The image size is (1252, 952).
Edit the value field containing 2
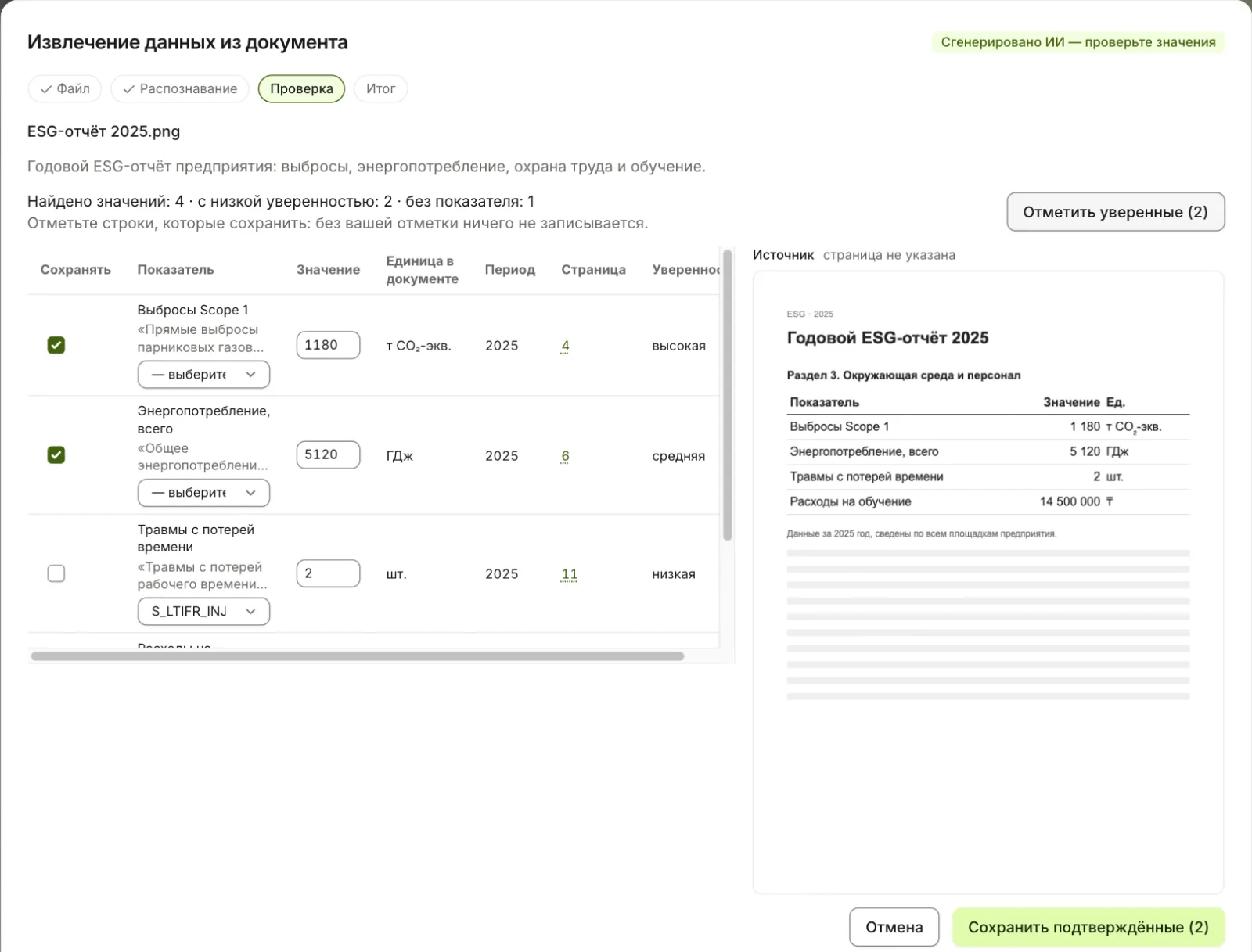328,573
